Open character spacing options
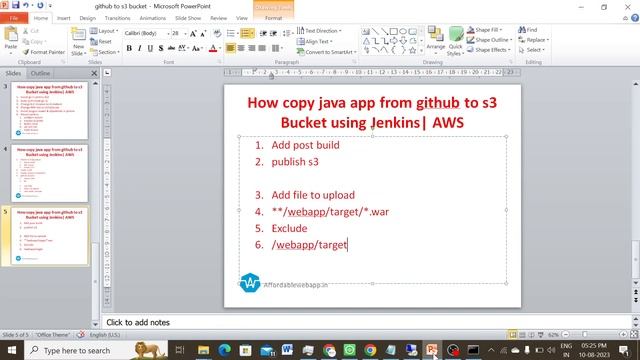This screenshot has width=640, height=360. point(183,48)
